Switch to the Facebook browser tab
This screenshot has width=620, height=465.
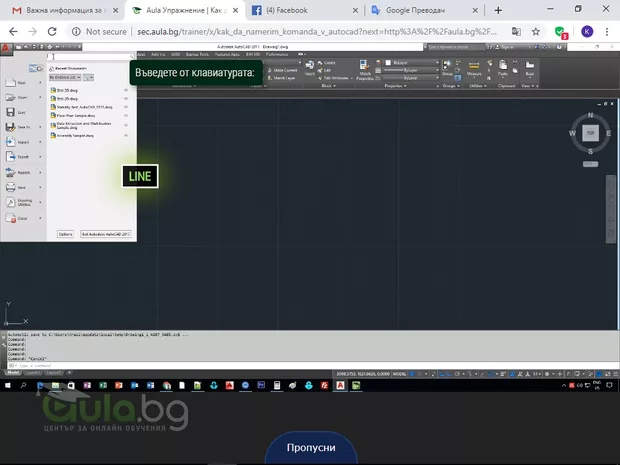click(x=305, y=11)
